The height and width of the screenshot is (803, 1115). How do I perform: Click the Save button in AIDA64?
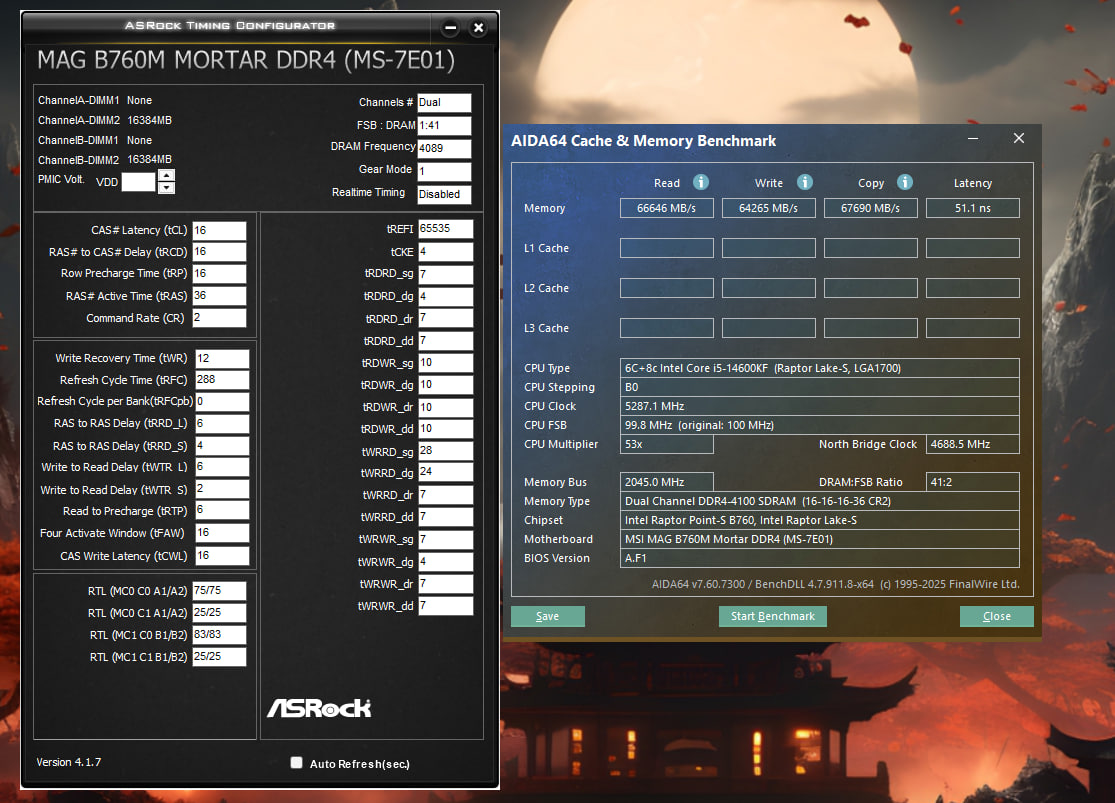(x=548, y=616)
